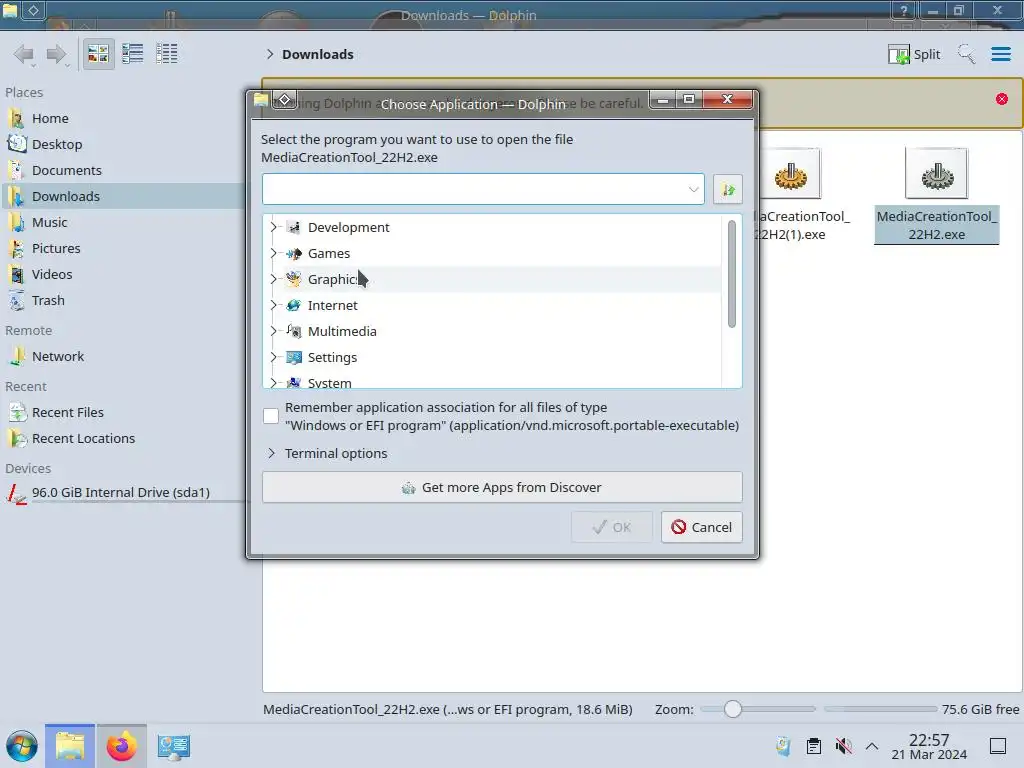
Task: Open the clipboard tray icon
Action: coord(814,746)
